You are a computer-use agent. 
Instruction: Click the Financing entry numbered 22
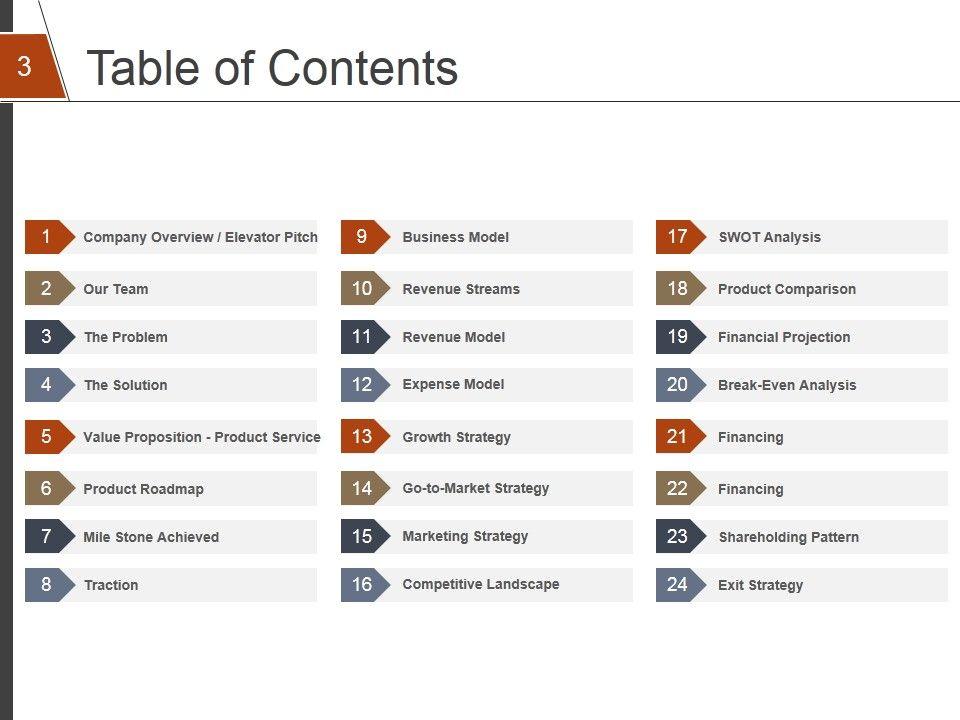click(x=750, y=490)
